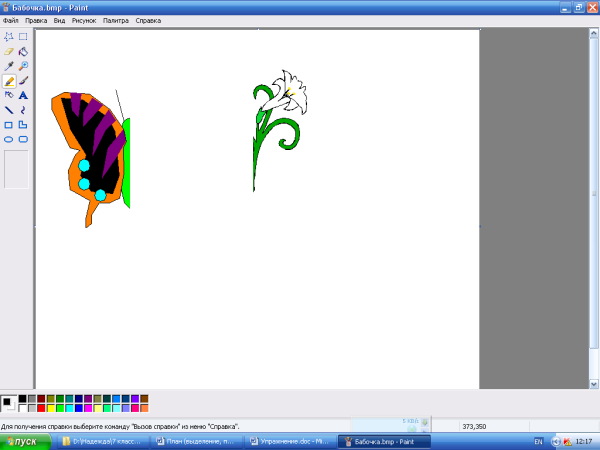Pick the red color in palette

[42, 408]
